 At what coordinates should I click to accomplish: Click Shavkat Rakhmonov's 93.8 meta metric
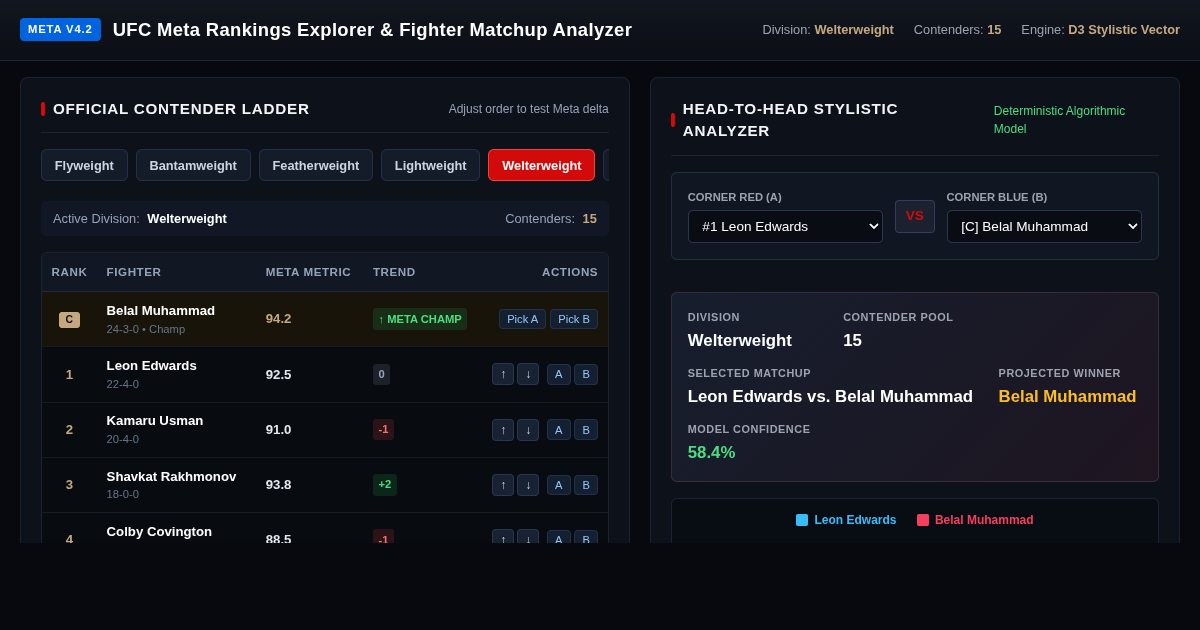click(279, 485)
